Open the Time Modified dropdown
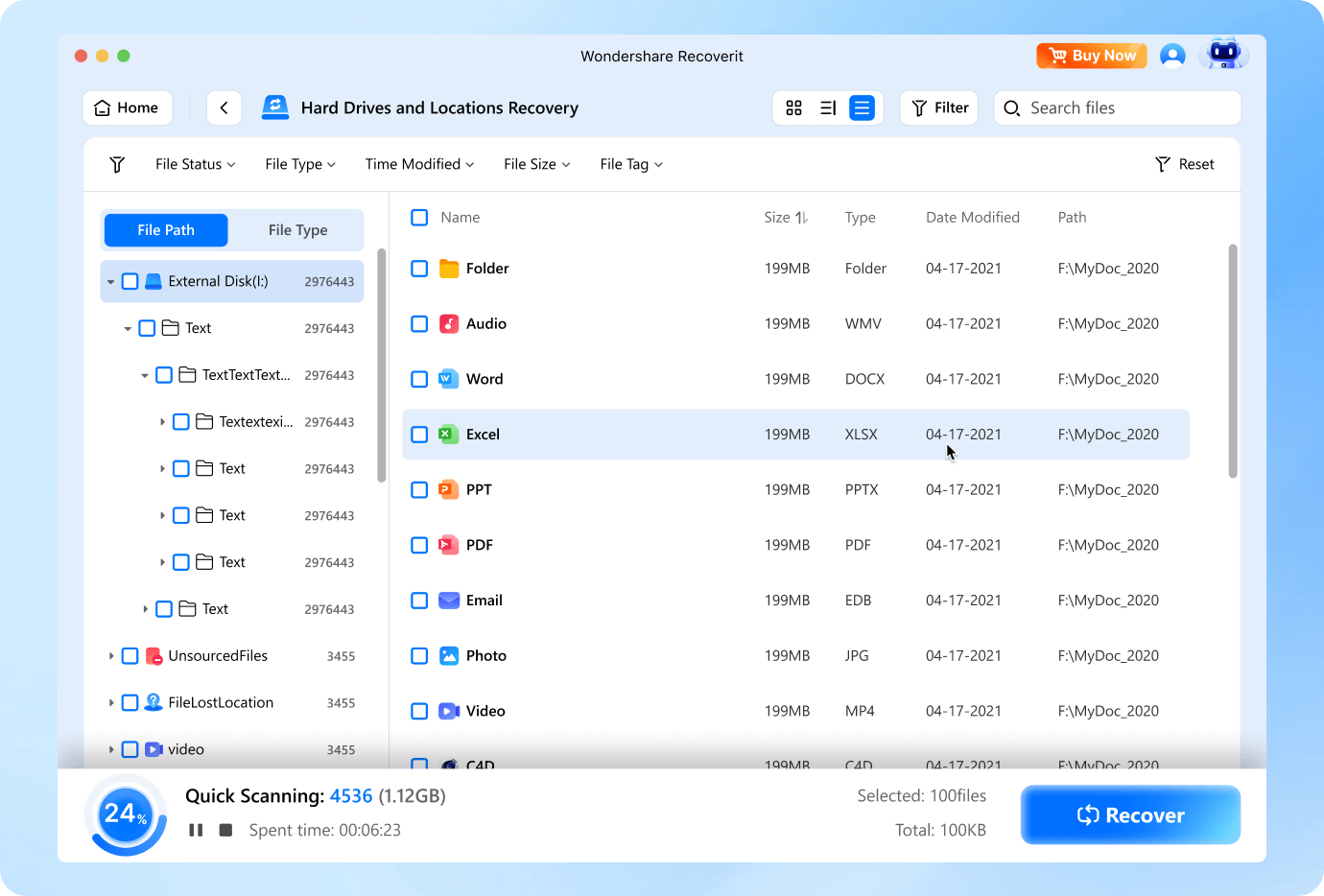This screenshot has width=1324, height=896. click(x=420, y=164)
